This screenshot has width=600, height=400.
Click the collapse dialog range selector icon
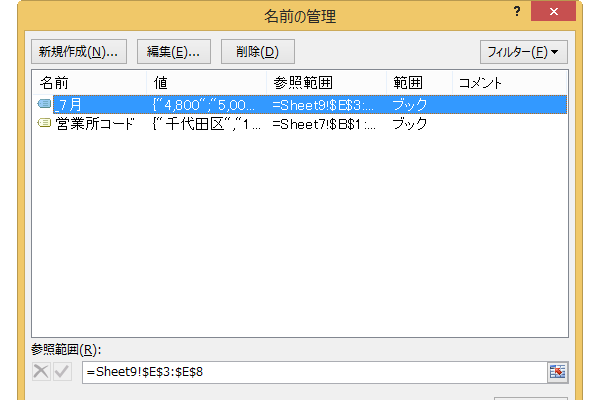point(558,372)
